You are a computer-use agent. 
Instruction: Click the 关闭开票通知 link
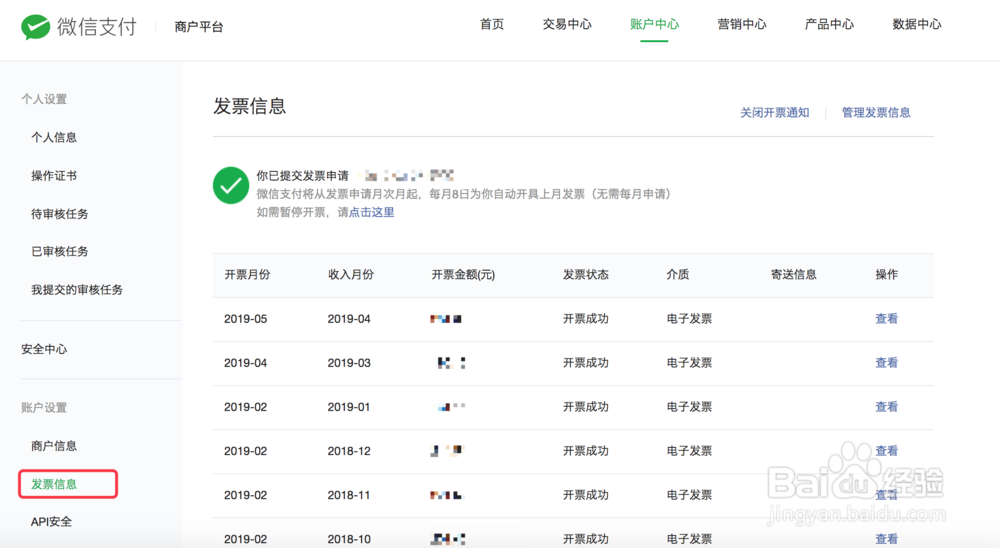pos(774,113)
